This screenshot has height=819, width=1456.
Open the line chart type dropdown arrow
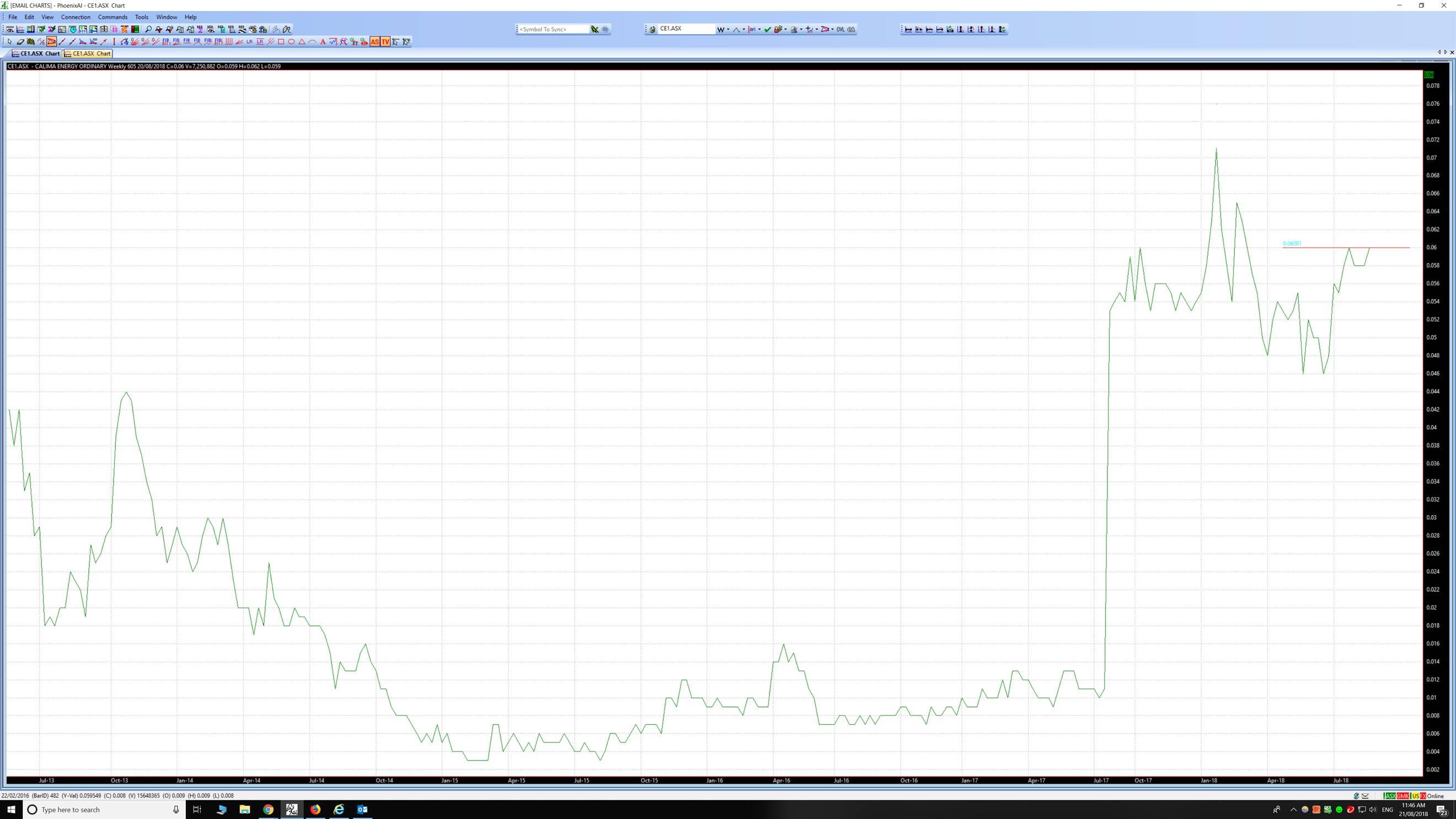(744, 29)
